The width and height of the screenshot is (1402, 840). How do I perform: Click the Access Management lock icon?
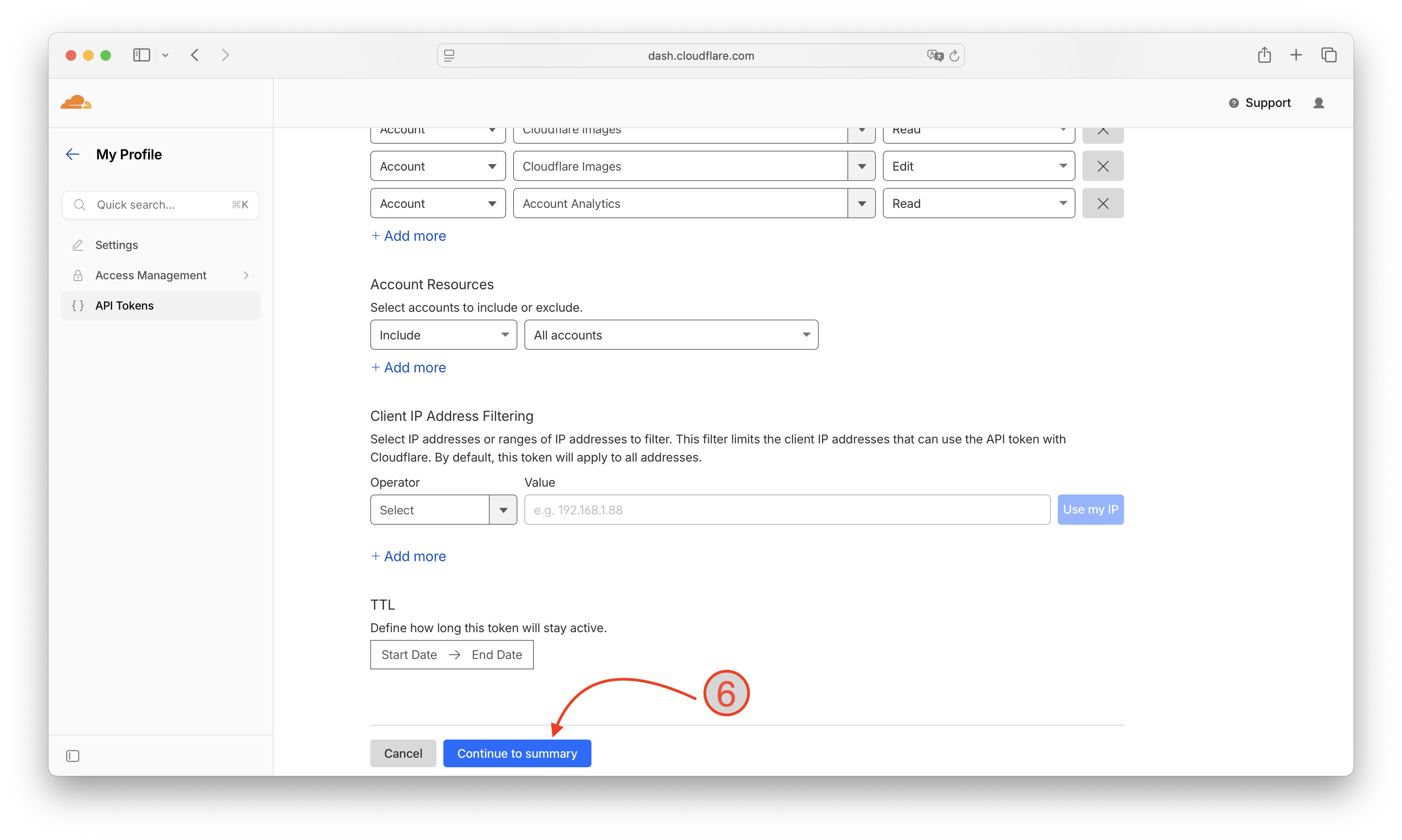(x=78, y=275)
